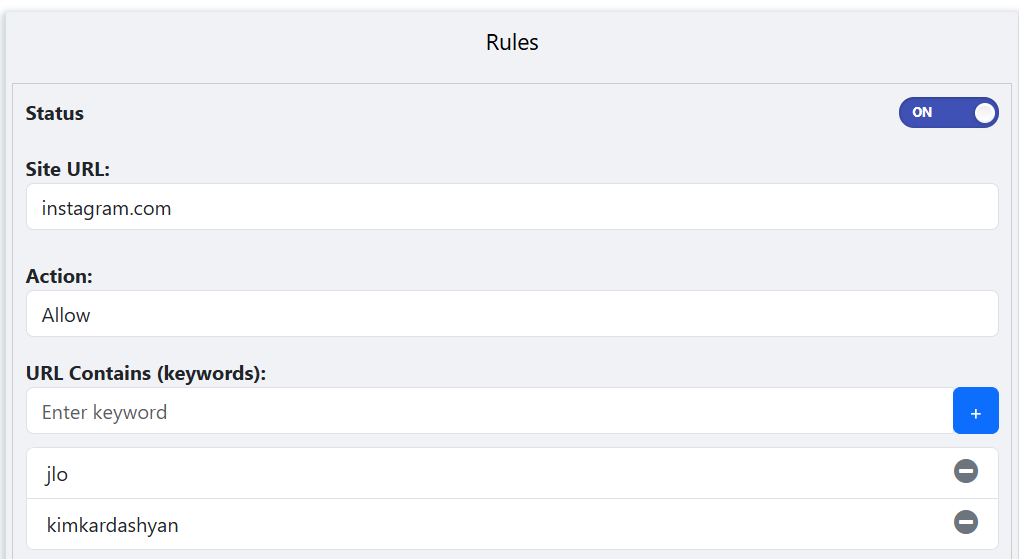This screenshot has height=559, width=1019.
Task: Remove the jlo keyword
Action: (x=965, y=471)
